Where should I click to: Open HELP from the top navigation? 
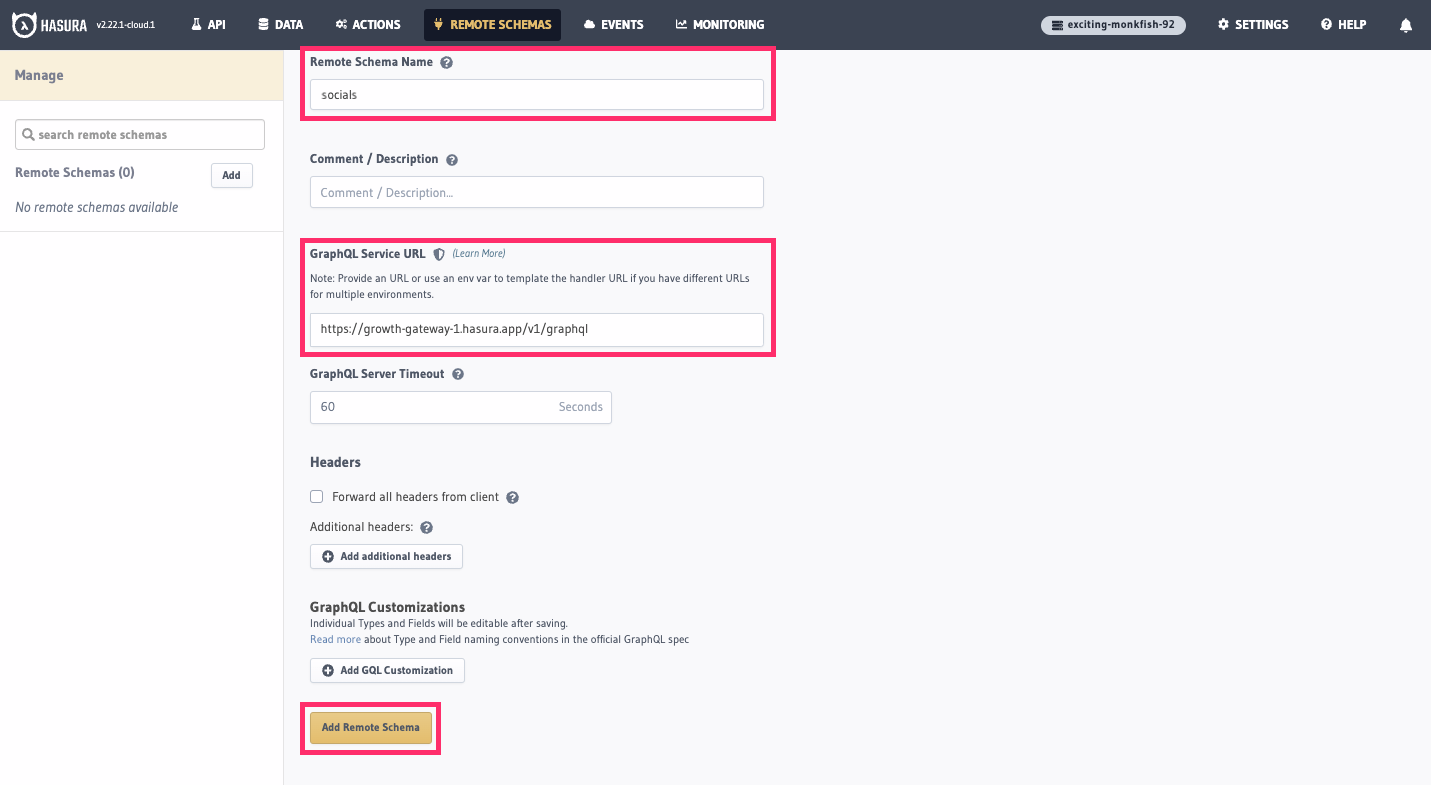pyautogui.click(x=1343, y=24)
